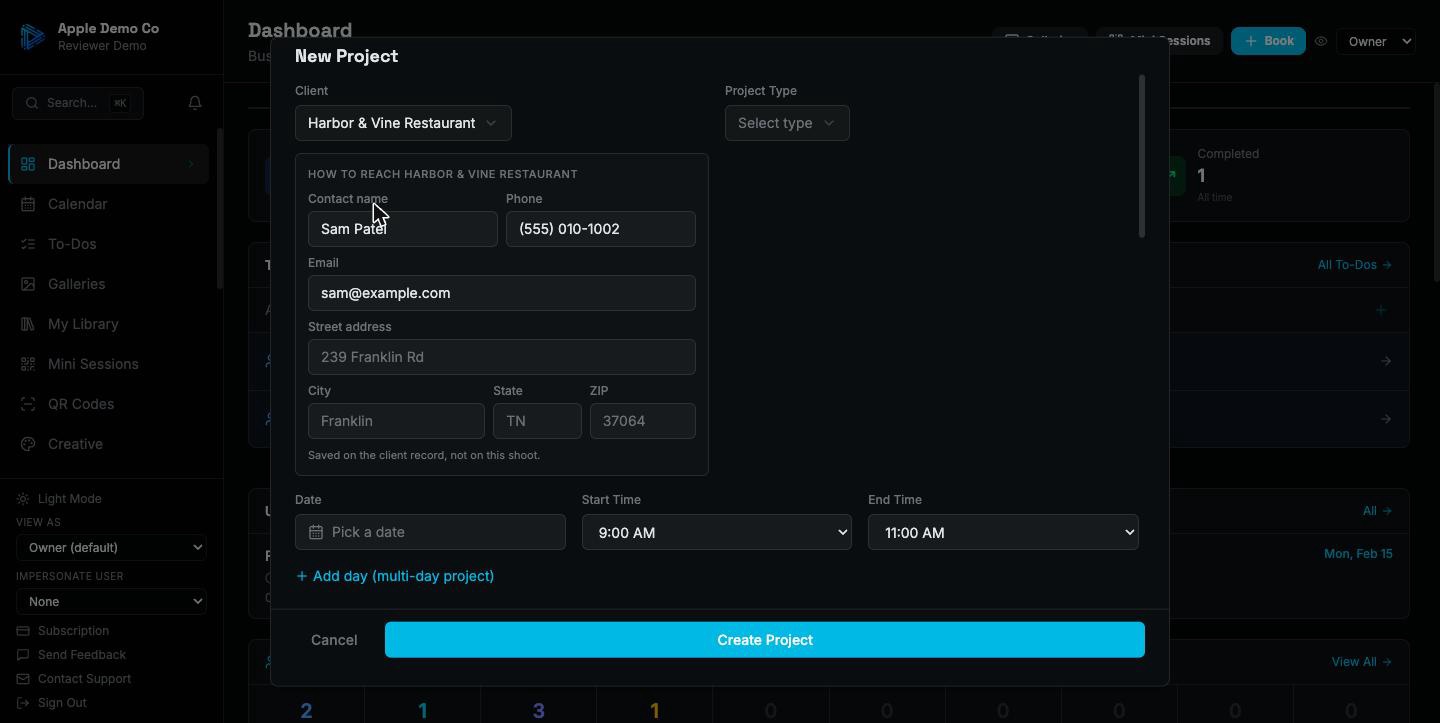
Task: Open the View As Owner (default) dropdown
Action: (x=111, y=547)
